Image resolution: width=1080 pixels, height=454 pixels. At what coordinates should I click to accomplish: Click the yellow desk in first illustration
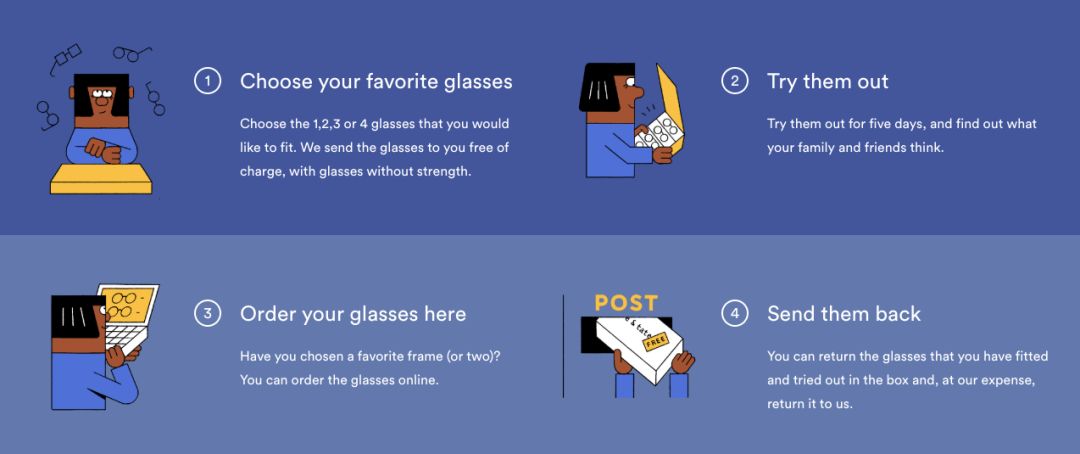pos(102,178)
